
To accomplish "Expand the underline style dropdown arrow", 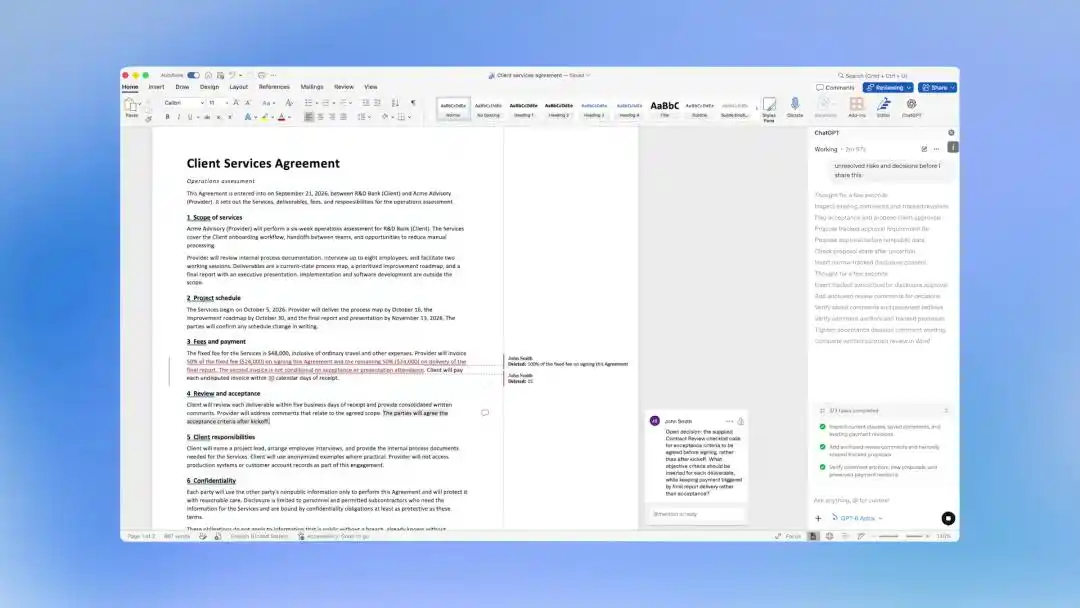I will pos(198,117).
